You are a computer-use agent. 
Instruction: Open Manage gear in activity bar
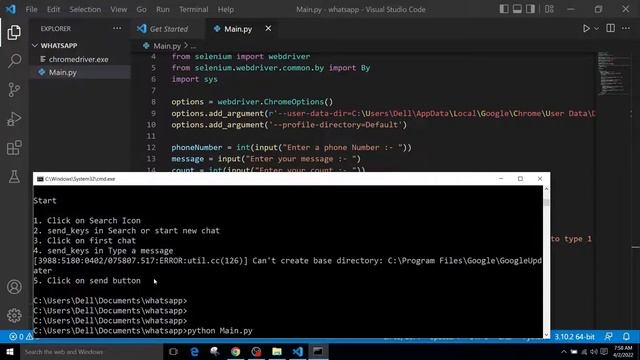(14, 315)
